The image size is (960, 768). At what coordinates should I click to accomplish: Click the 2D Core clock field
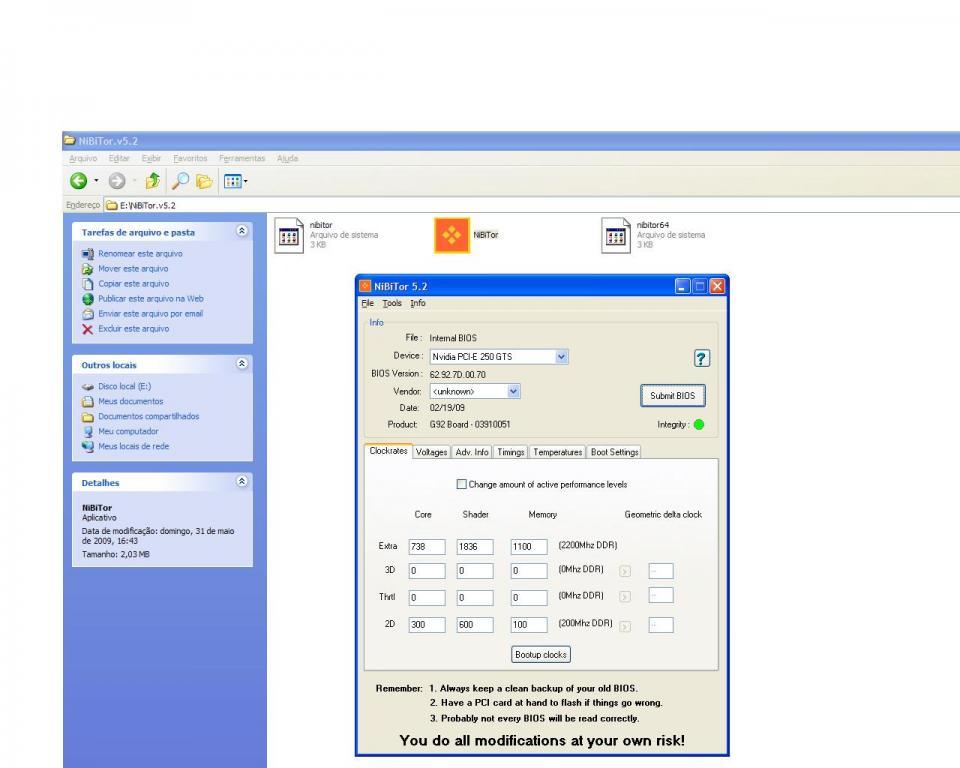(x=427, y=625)
